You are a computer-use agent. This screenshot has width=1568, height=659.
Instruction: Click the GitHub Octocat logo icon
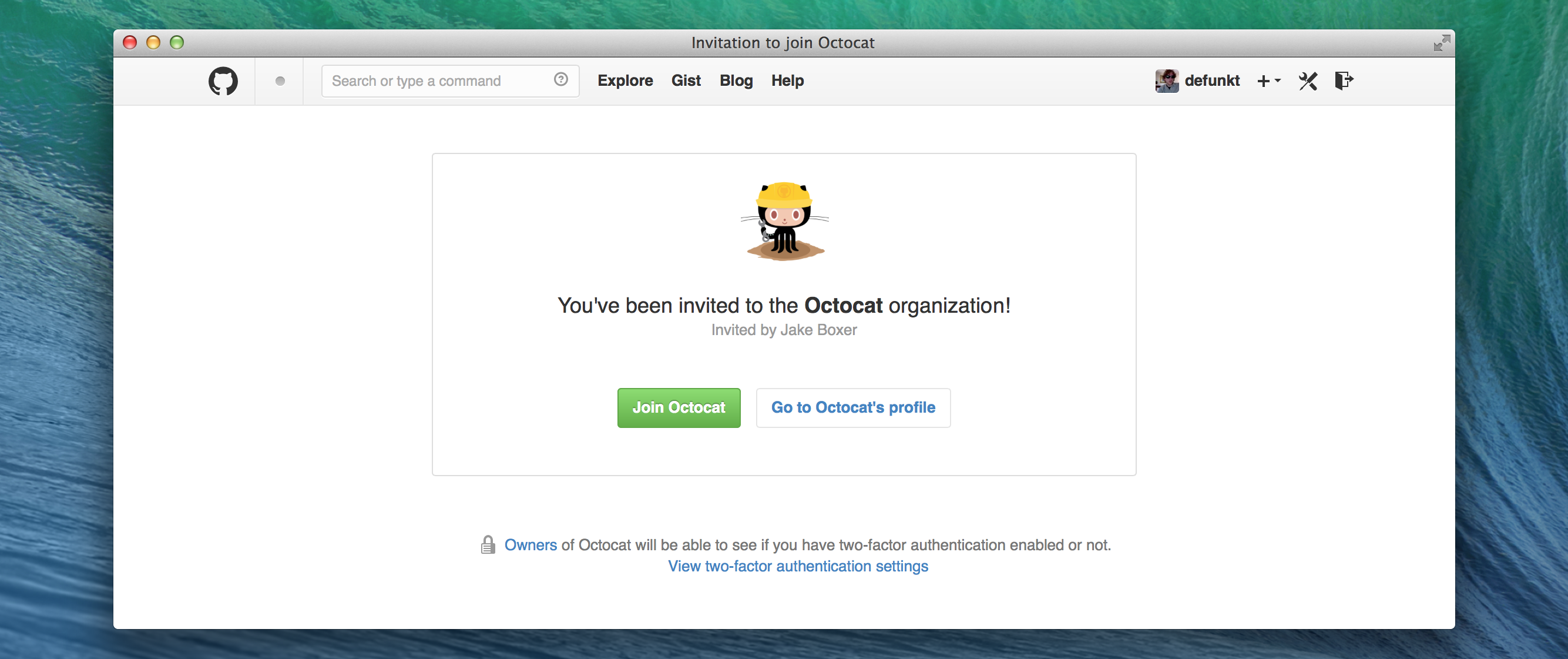[x=223, y=81]
